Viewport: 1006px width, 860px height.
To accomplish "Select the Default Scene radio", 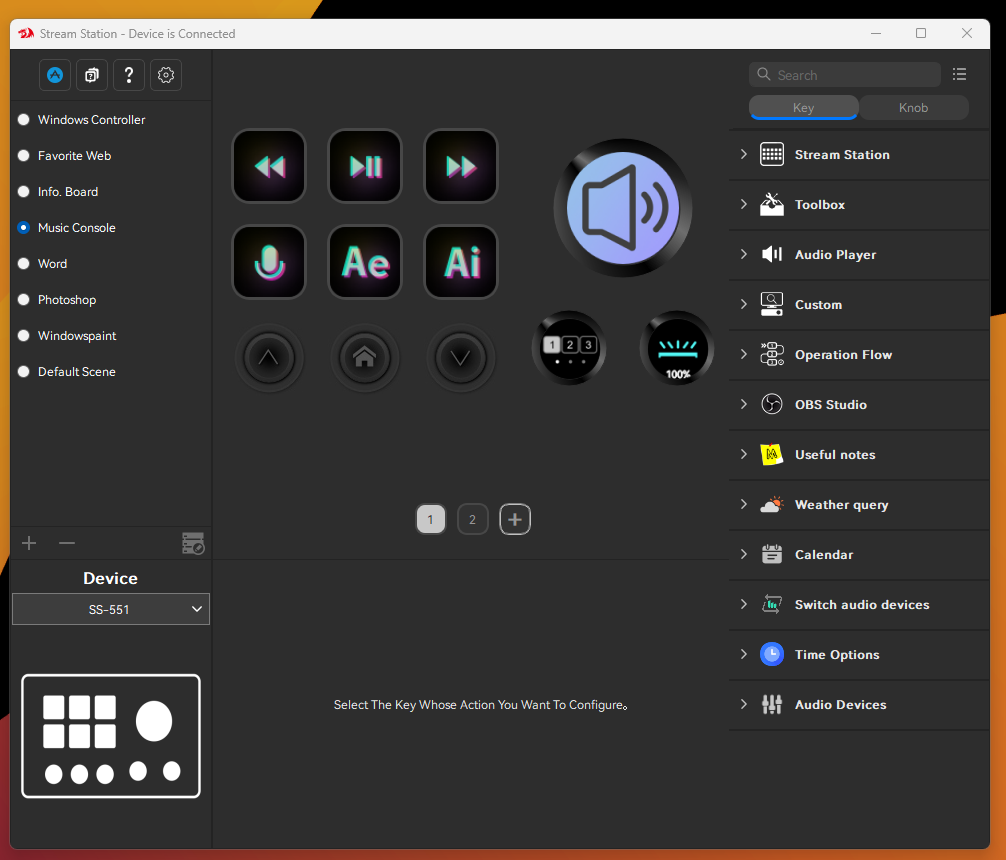I will [x=24, y=371].
